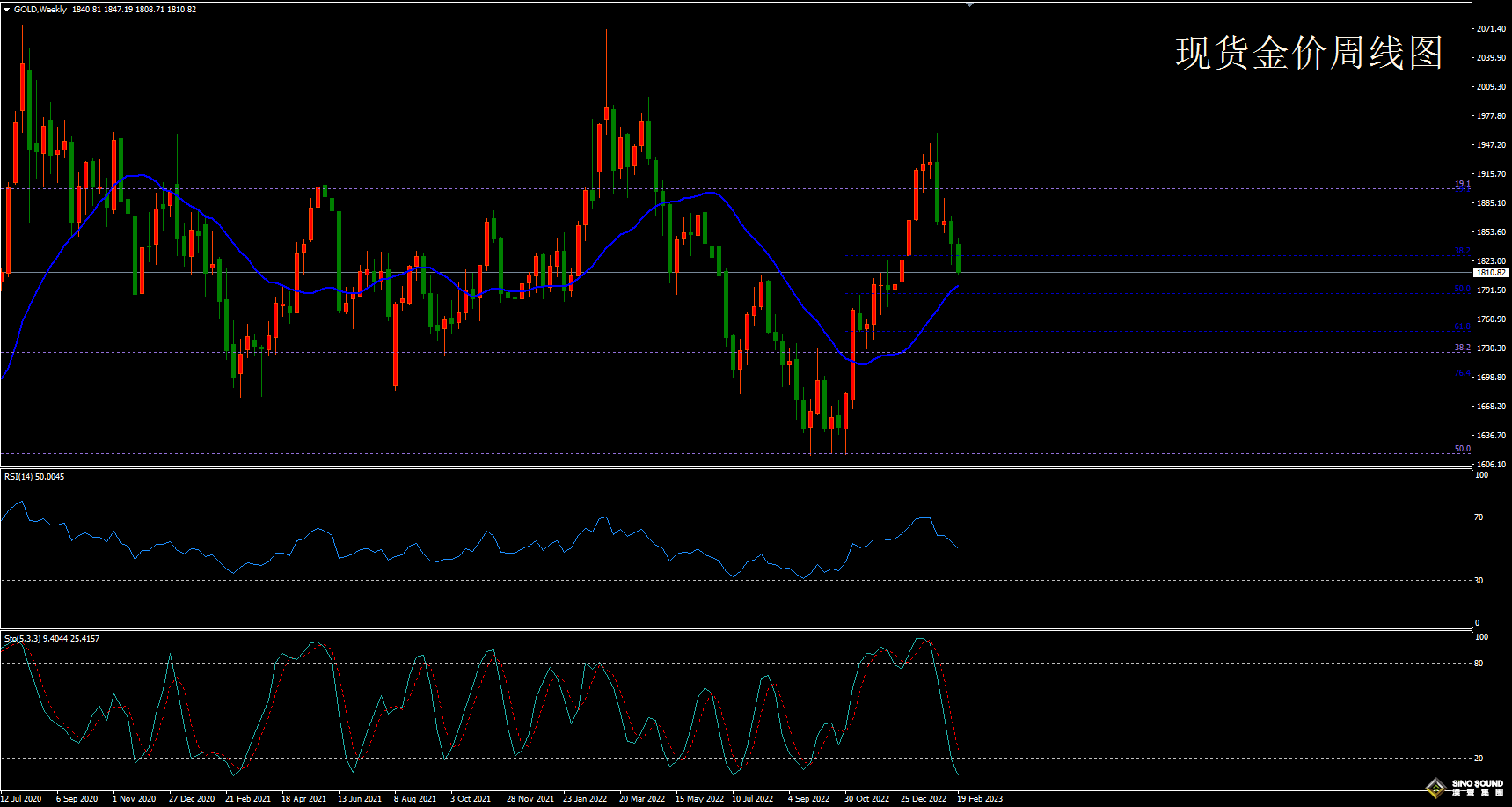The width and height of the screenshot is (1512, 807).
Task: Click the blue 50.0 Fibonacci level near 1791.50
Action: point(1461,289)
